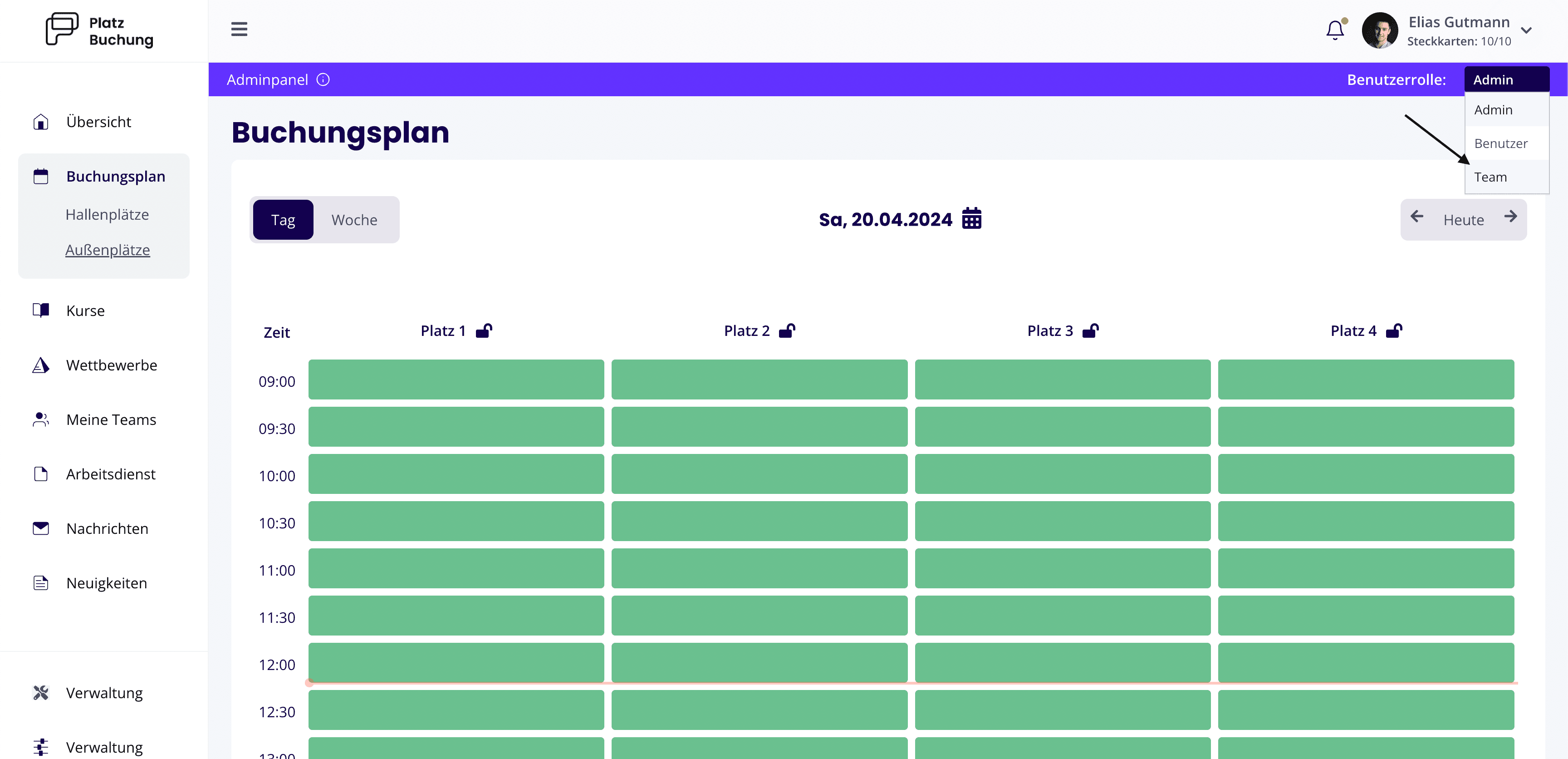Open the Benutzerrolle Admin dropdown
This screenshot has height=759, width=1568.
[x=1506, y=80]
